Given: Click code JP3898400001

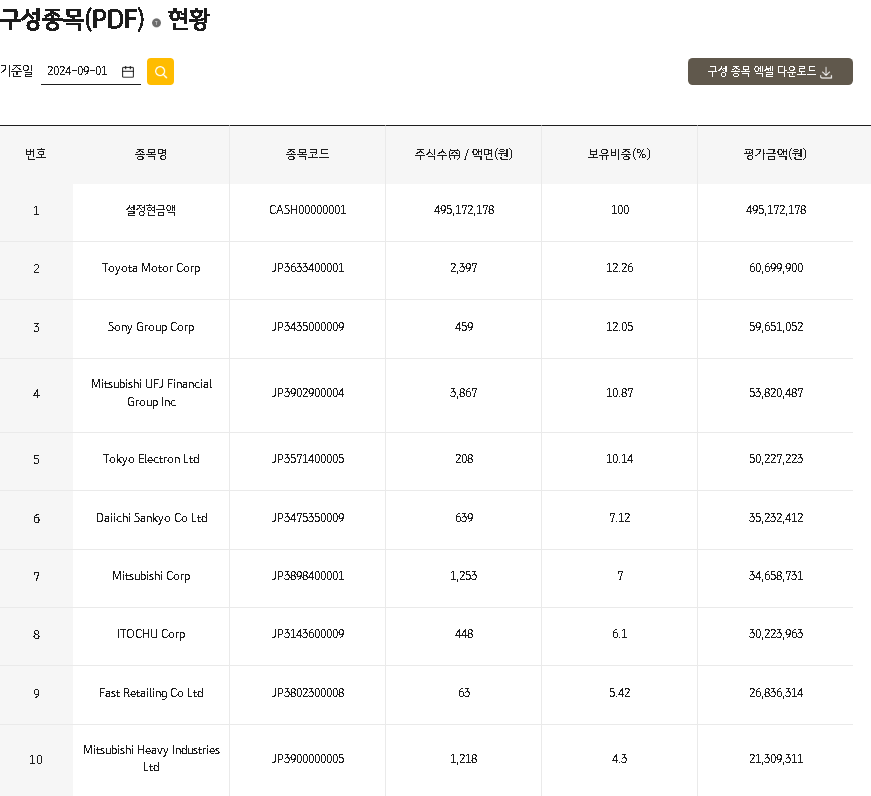Looking at the screenshot, I should click(x=308, y=576).
